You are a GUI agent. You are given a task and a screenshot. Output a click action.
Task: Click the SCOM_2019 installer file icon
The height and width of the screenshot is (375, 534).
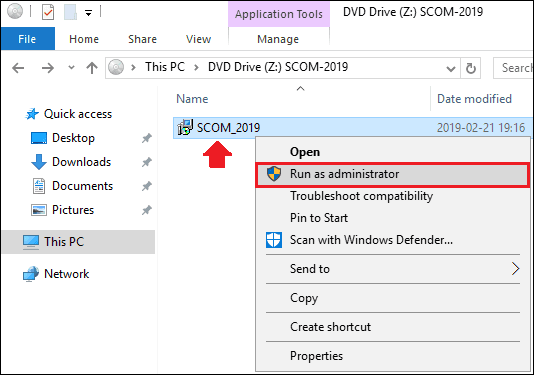coord(185,128)
